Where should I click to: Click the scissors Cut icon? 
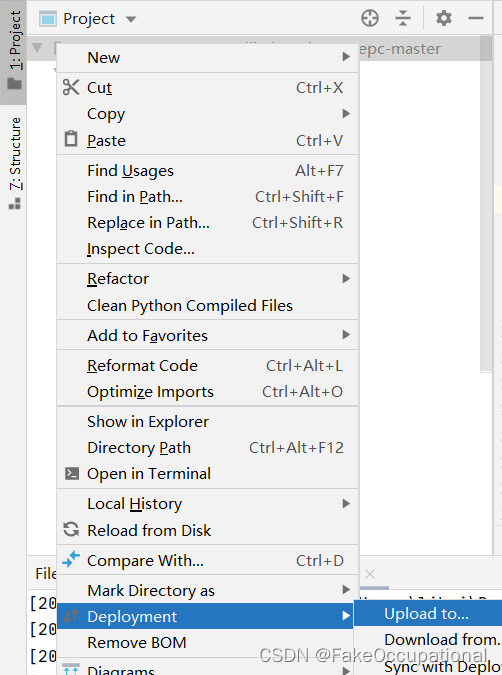pyautogui.click(x=71, y=87)
